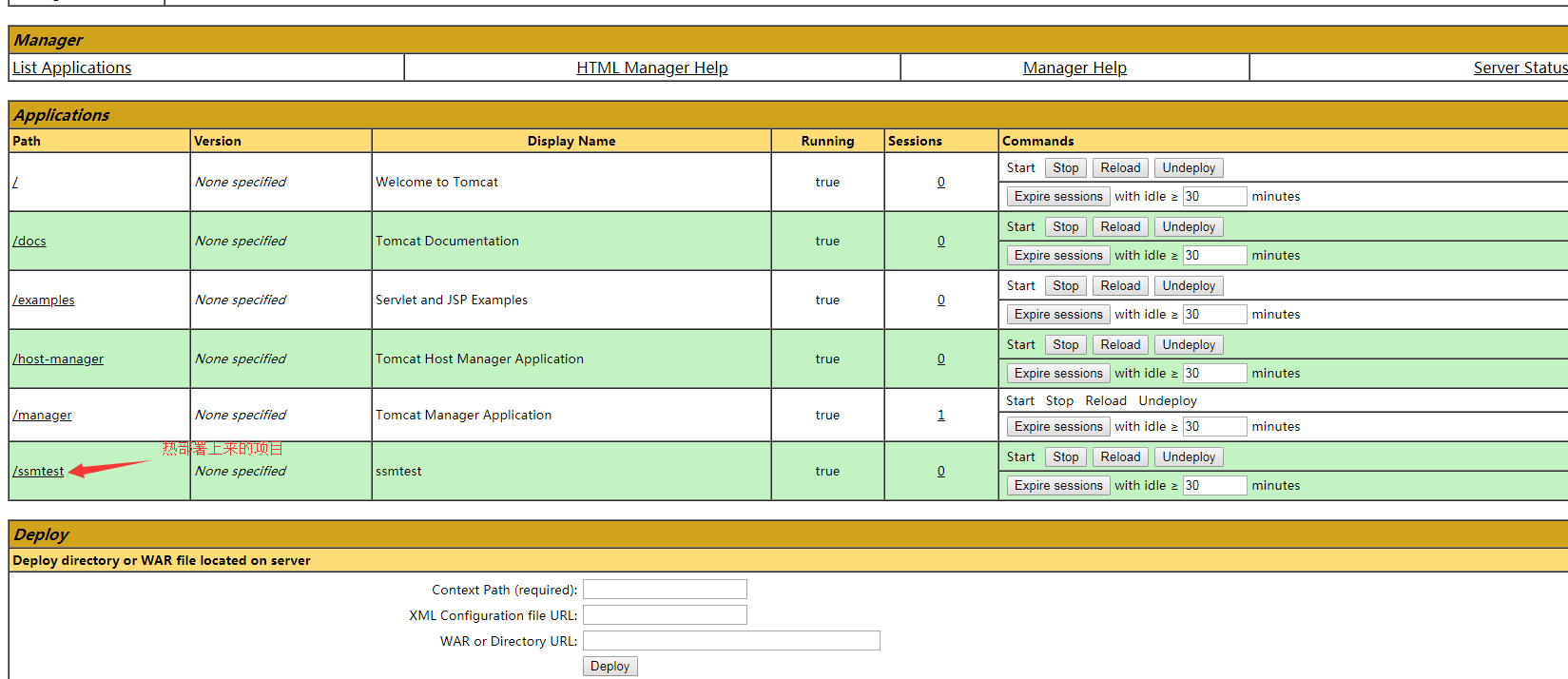Undeploy the Tomcat Host Manager Application
The width and height of the screenshot is (1568, 679).
point(1189,344)
